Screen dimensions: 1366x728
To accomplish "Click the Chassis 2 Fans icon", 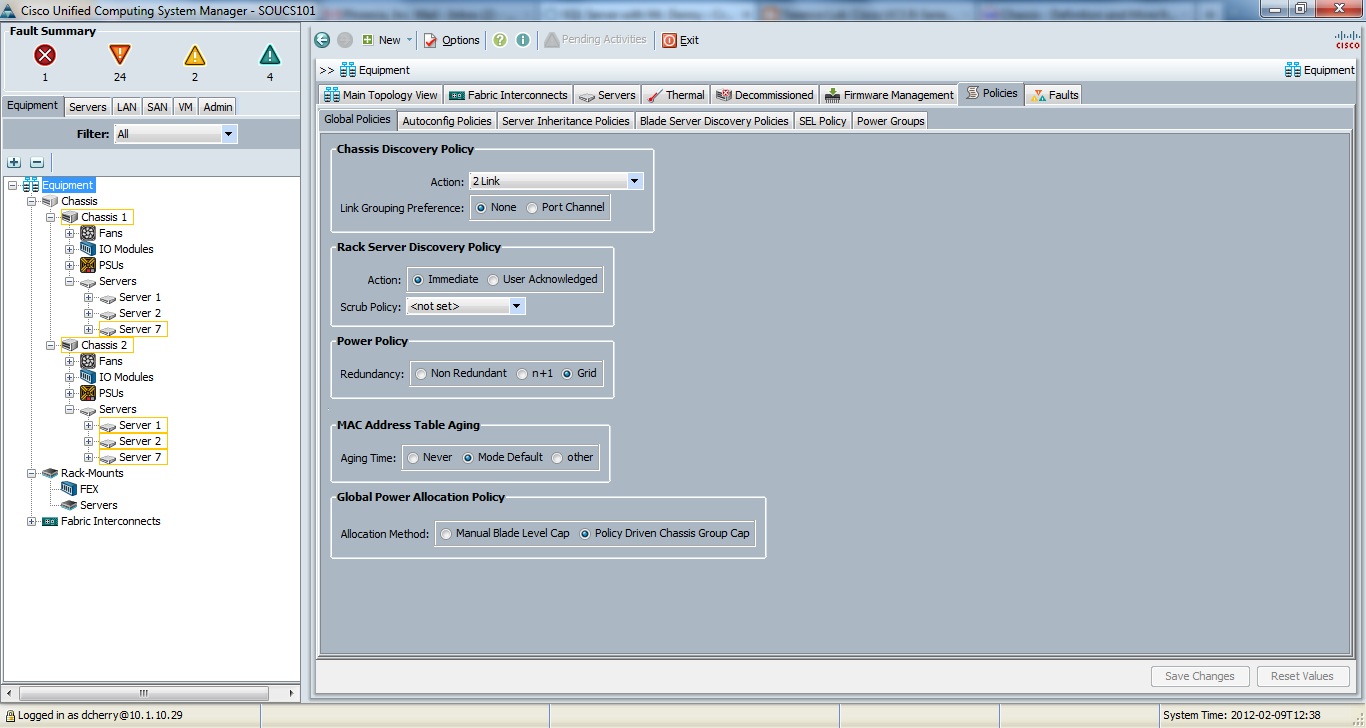I will click(88, 361).
